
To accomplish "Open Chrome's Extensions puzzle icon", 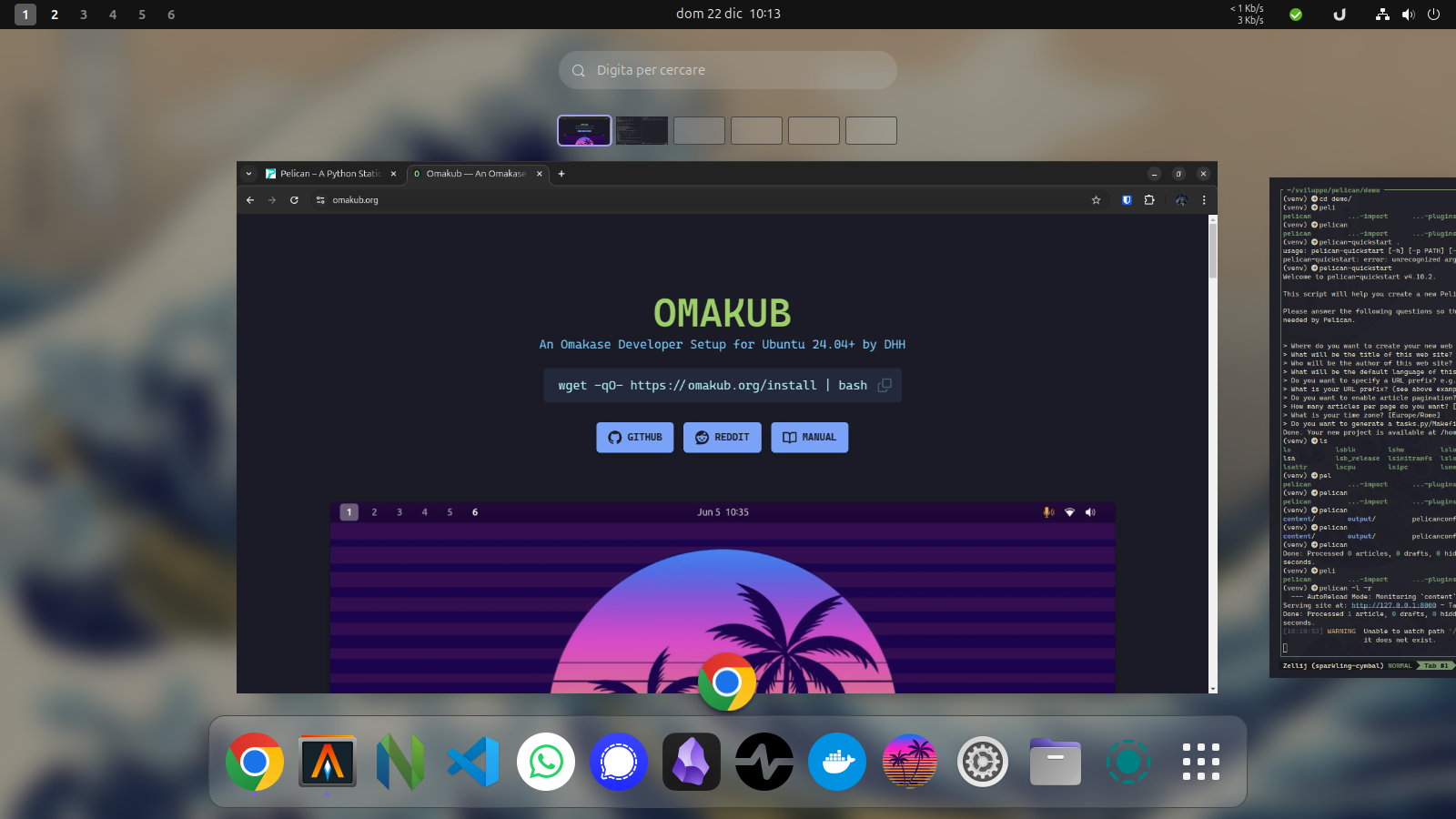I will coord(1149,200).
